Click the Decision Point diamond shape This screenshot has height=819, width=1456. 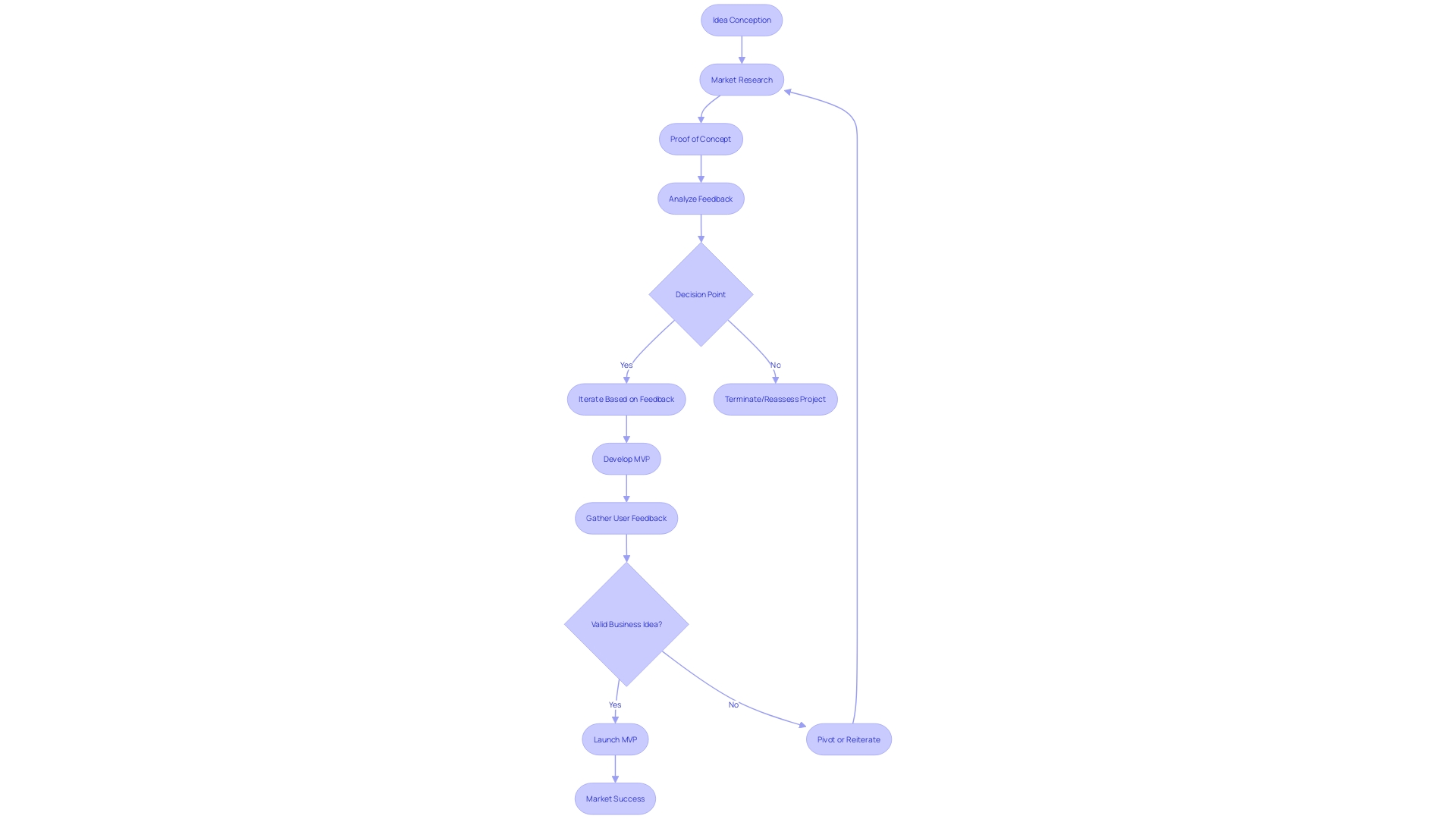[x=700, y=294]
